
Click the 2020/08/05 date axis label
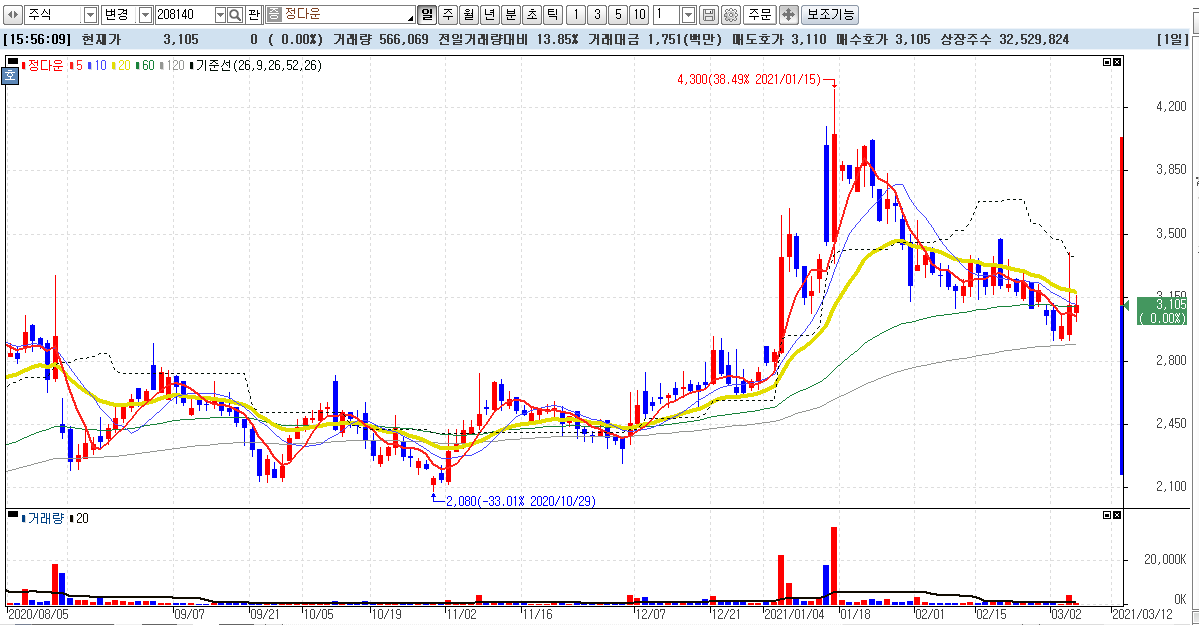click(x=38, y=614)
